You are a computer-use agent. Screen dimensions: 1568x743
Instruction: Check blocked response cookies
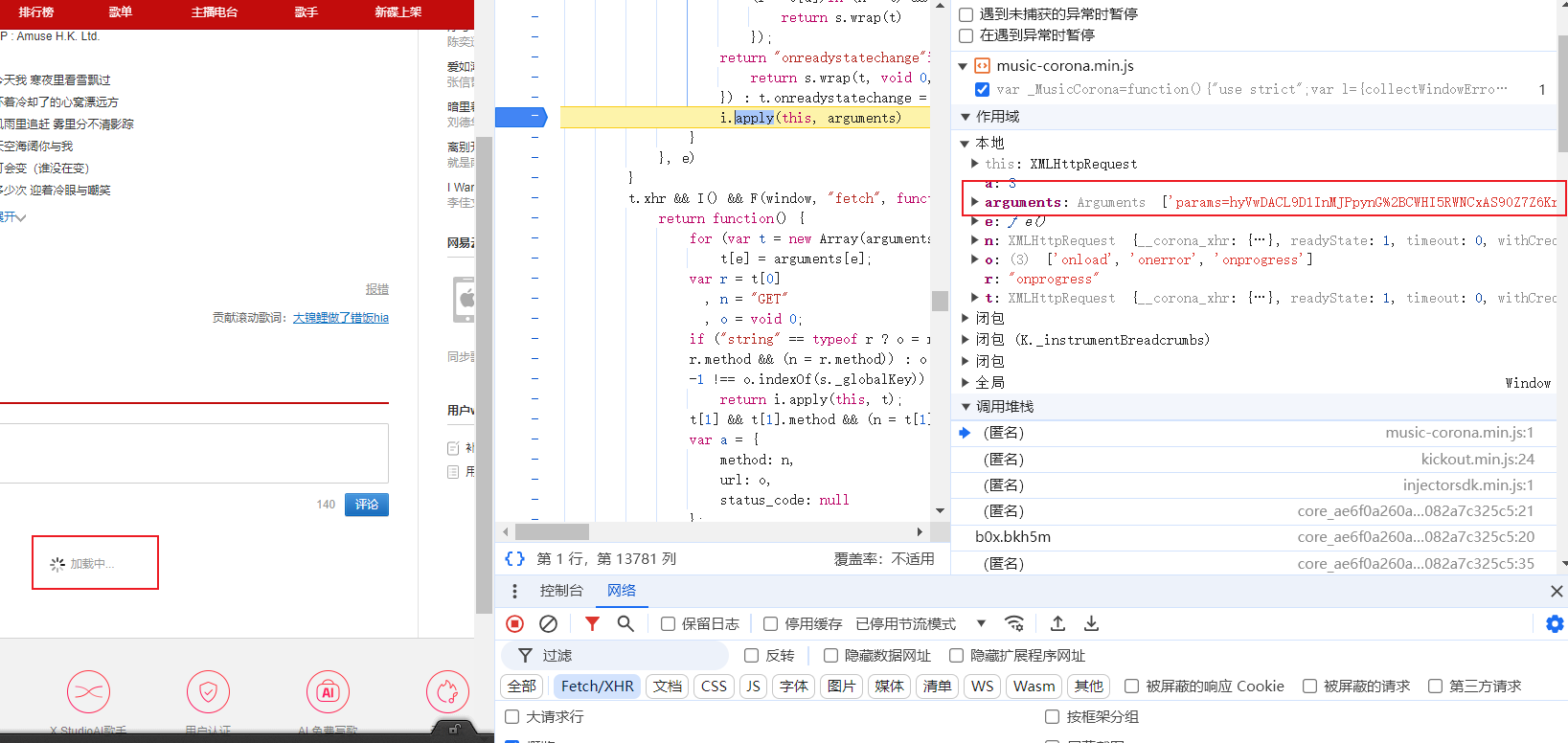pos(1131,686)
